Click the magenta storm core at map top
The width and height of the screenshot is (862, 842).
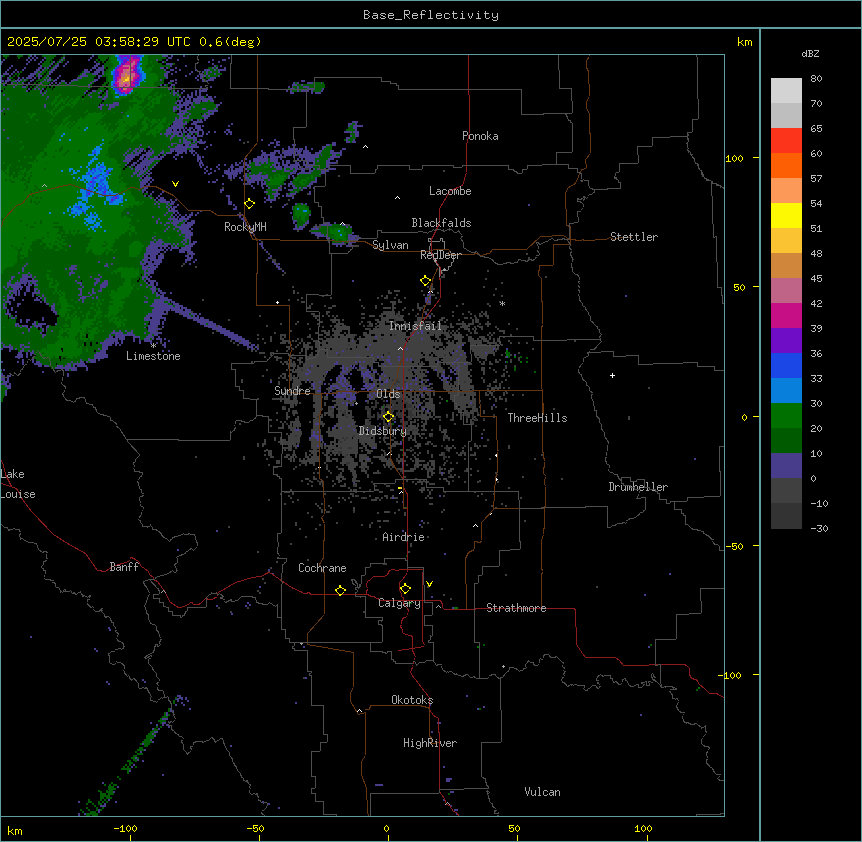pos(126,77)
